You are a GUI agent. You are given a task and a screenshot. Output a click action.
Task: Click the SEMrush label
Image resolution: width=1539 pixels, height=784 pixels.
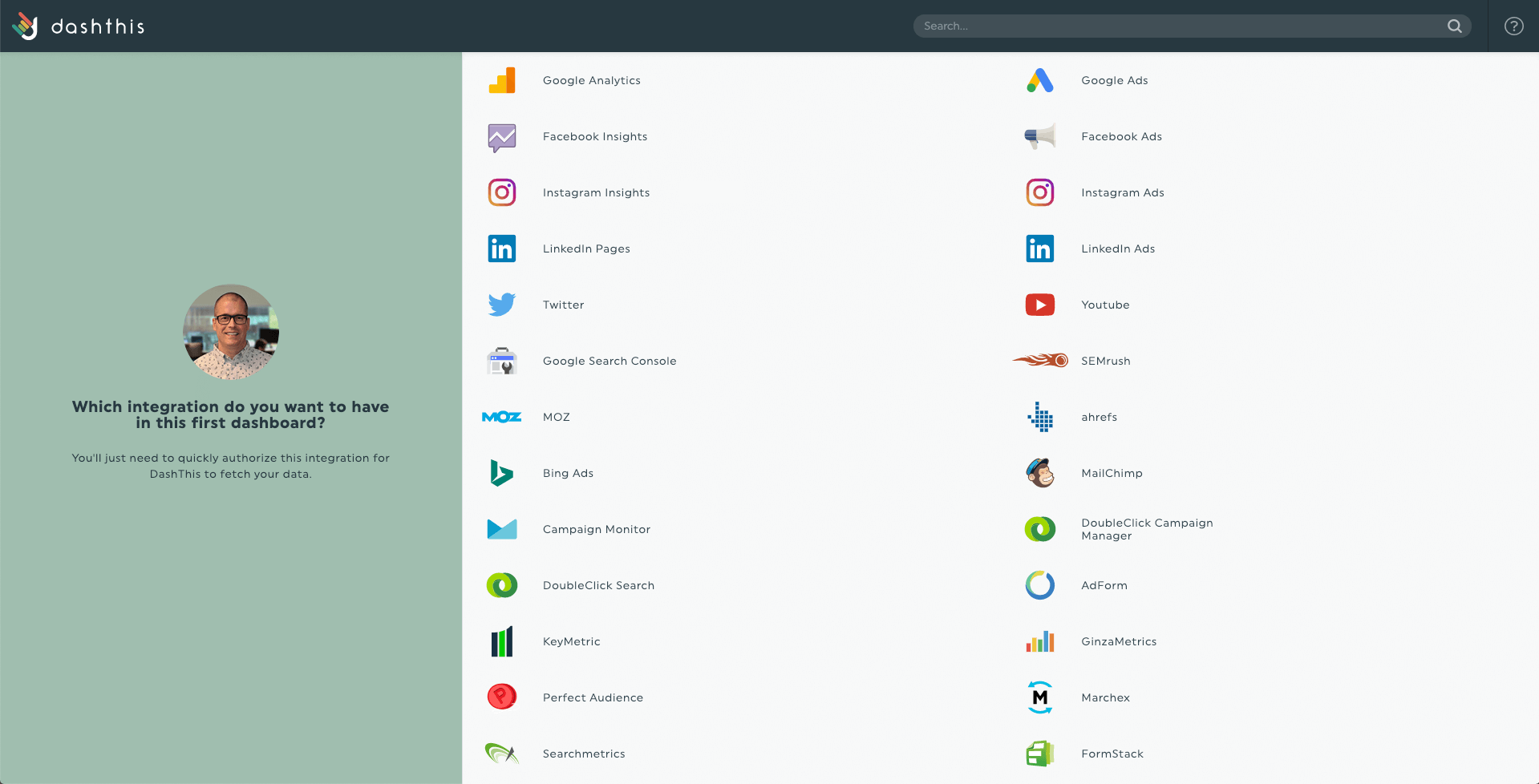[1106, 361]
